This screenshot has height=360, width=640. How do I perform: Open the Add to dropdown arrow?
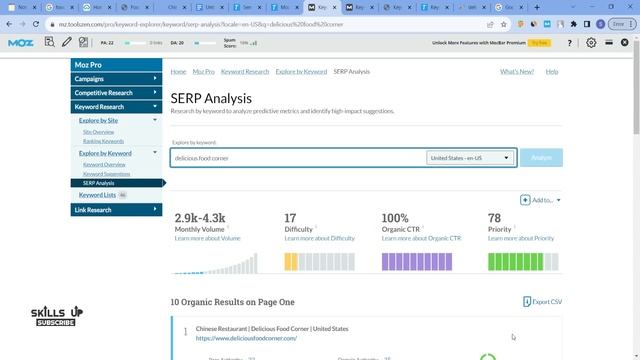(x=558, y=200)
